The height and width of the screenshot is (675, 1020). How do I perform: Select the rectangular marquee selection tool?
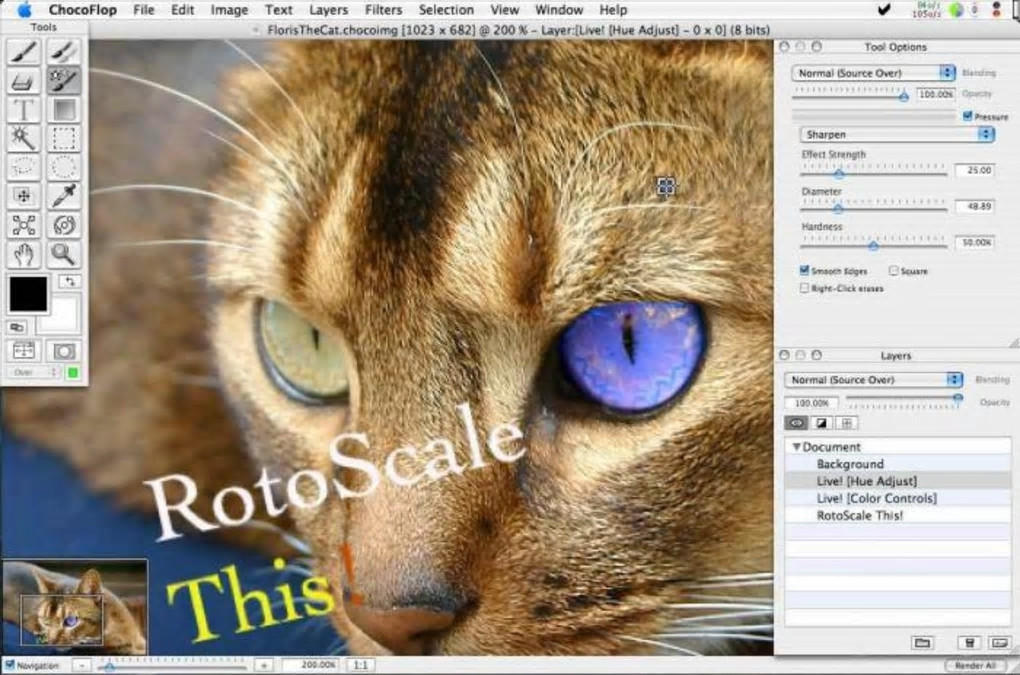64,138
